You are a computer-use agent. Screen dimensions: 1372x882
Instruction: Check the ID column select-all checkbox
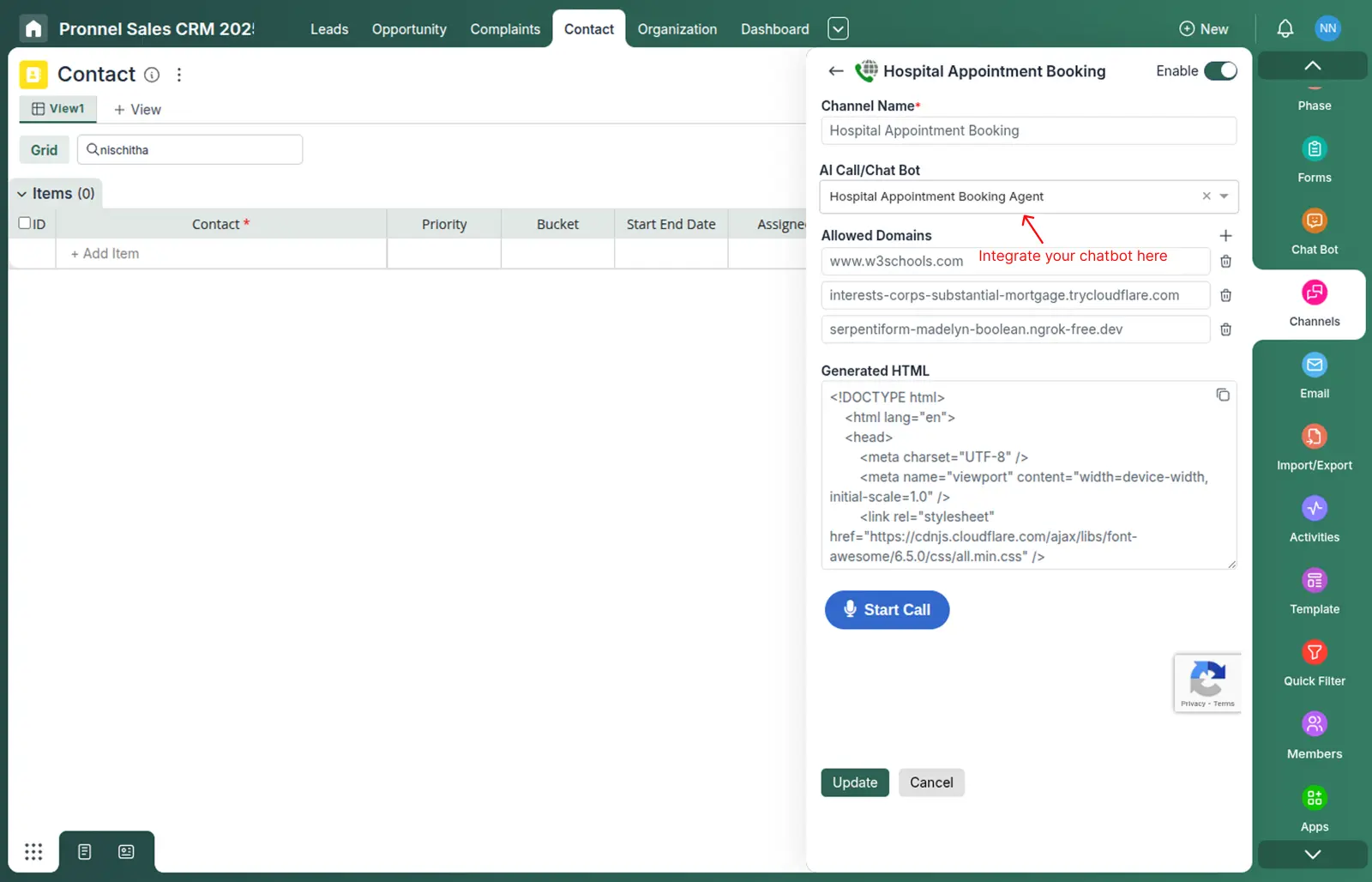[24, 222]
